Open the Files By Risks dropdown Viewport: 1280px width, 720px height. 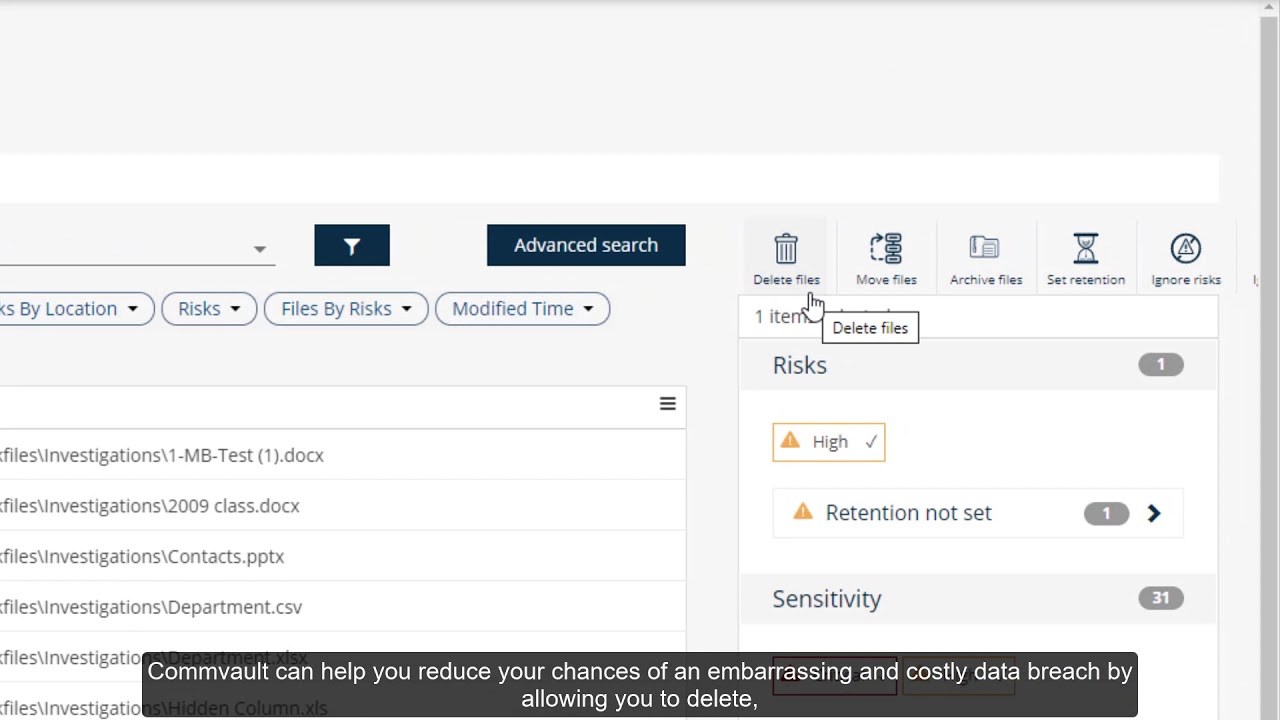[x=346, y=309]
